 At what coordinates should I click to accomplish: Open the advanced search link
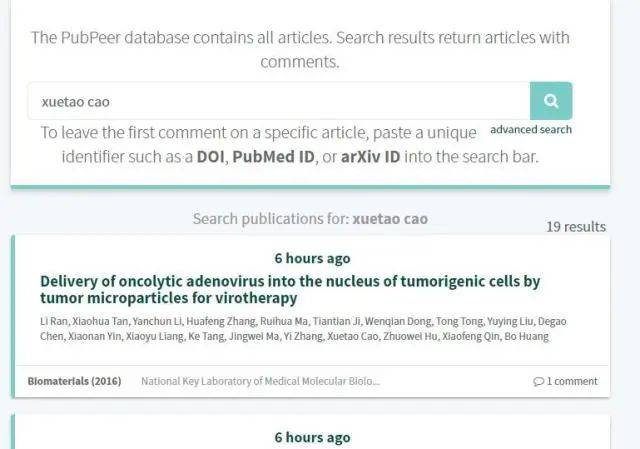(531, 130)
